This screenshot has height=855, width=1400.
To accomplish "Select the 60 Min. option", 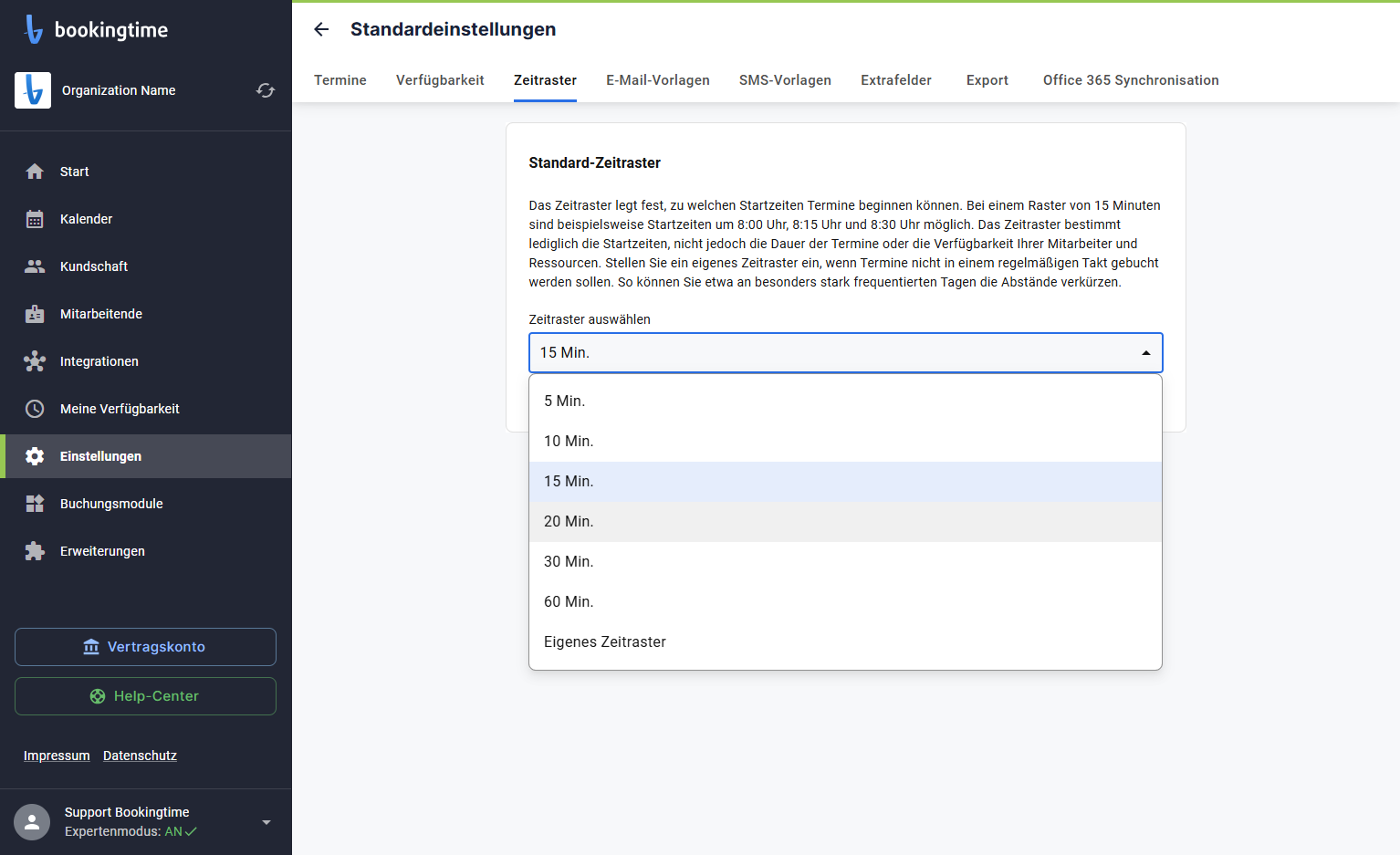I will click(x=845, y=602).
